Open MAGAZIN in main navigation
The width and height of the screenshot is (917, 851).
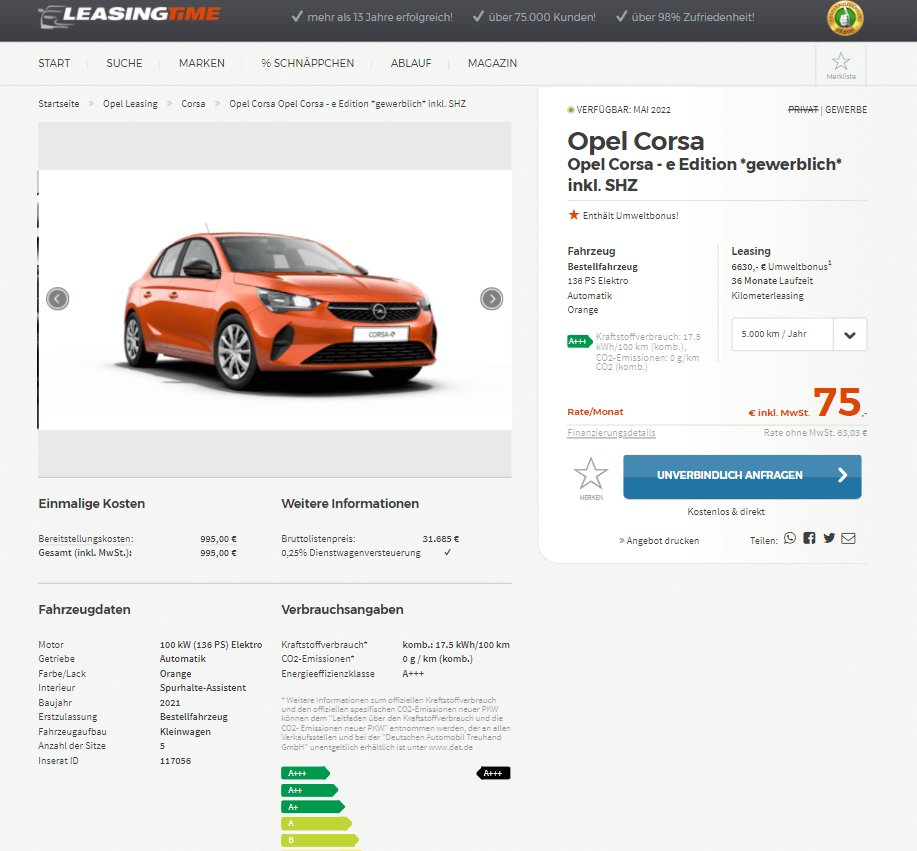(492, 63)
